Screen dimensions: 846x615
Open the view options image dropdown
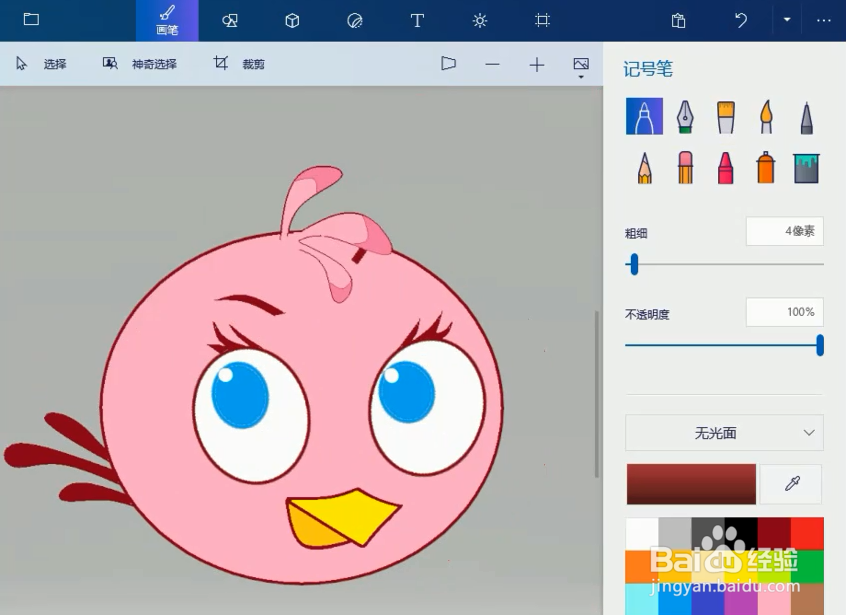click(581, 67)
